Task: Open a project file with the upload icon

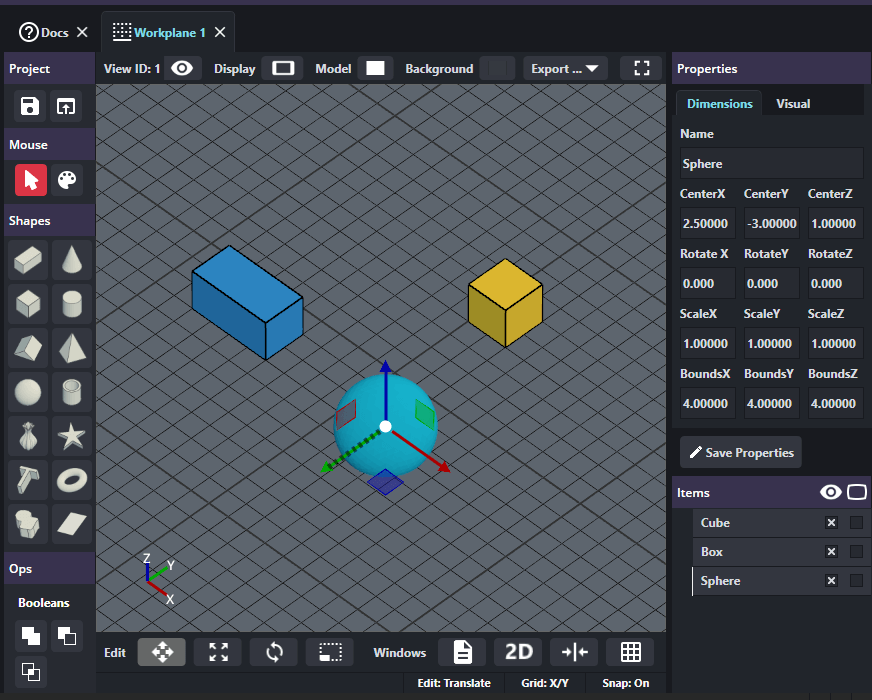Action: coord(66,106)
